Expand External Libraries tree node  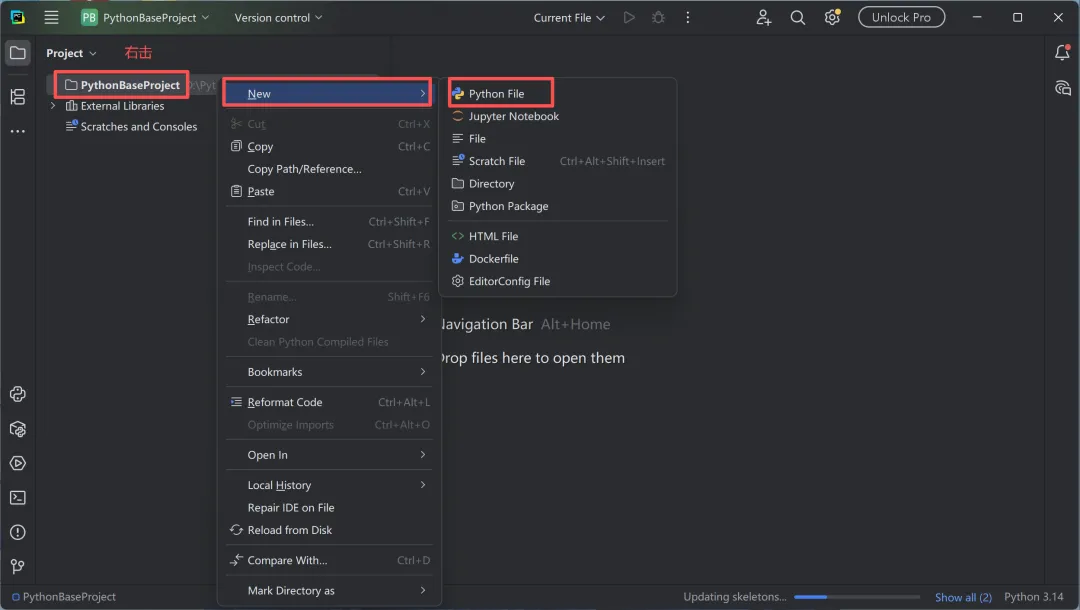click(52, 106)
